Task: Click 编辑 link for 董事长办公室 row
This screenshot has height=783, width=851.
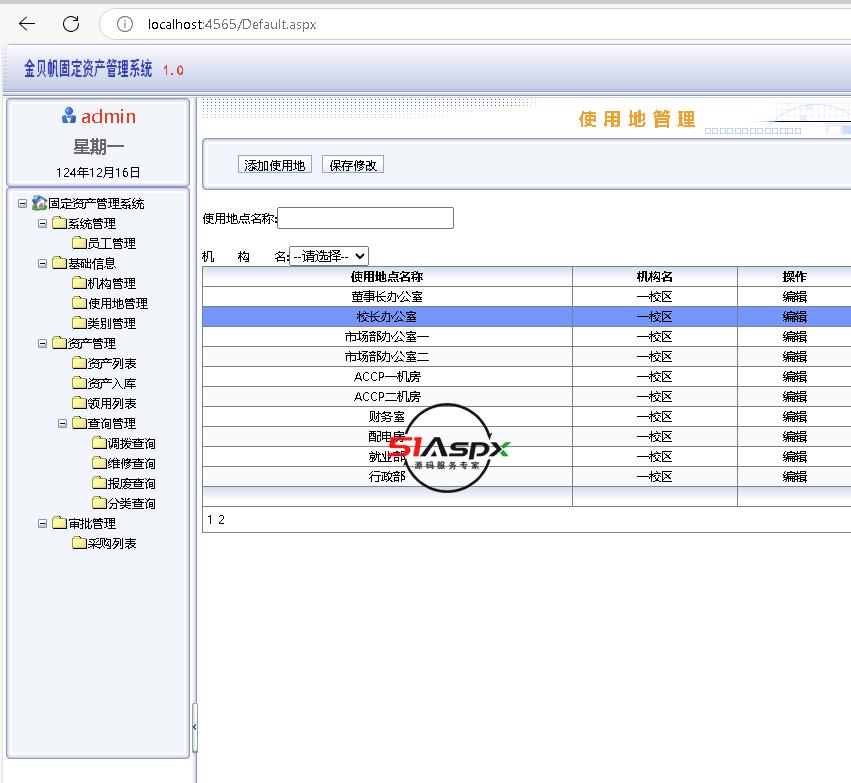Action: (x=794, y=296)
